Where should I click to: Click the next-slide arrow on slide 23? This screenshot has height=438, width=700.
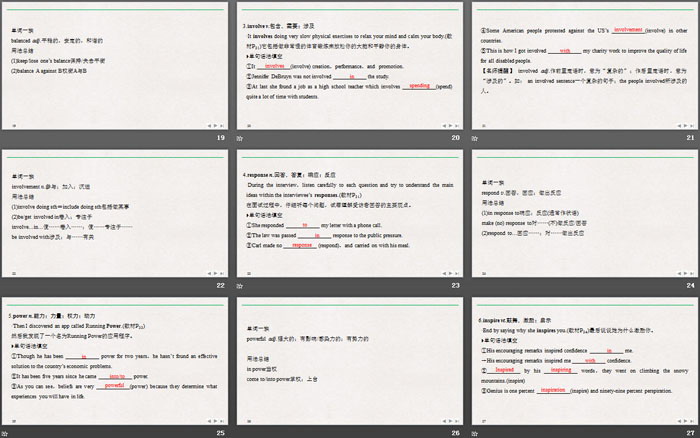point(450,273)
